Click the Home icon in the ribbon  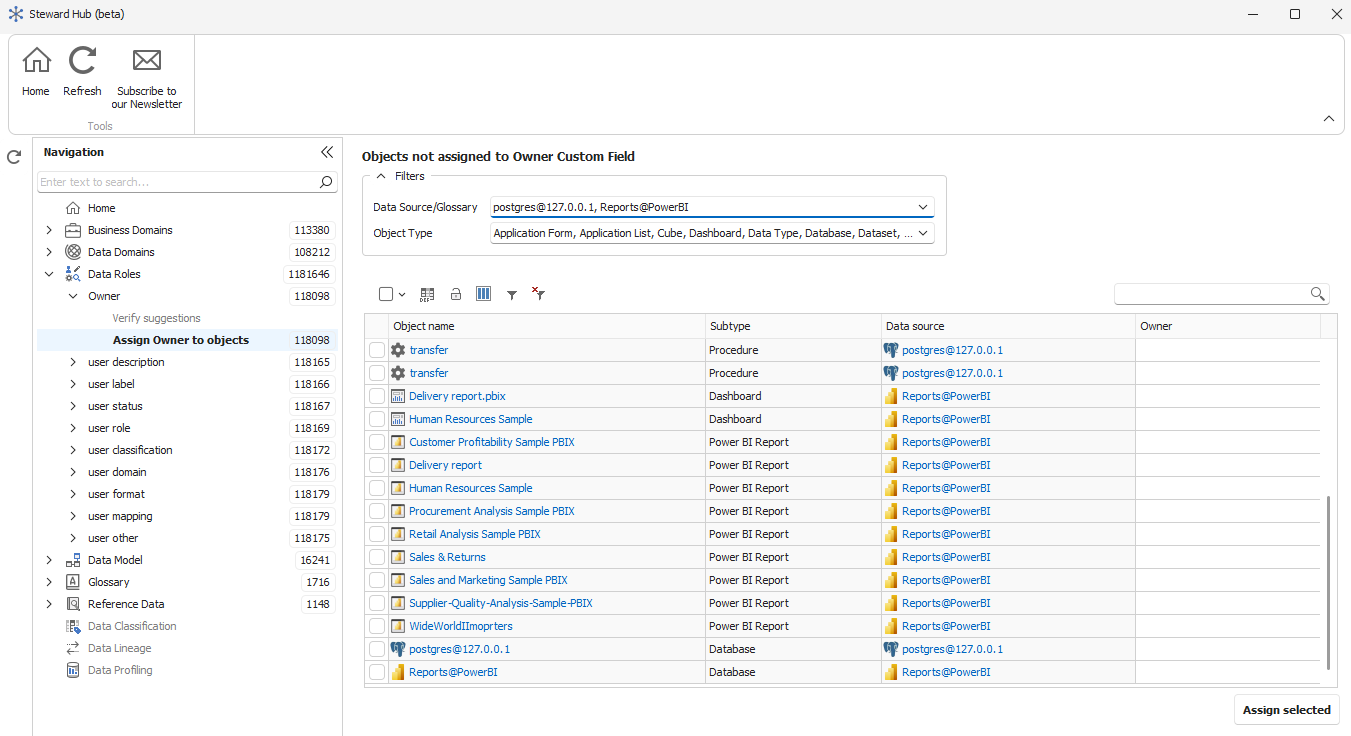tap(36, 61)
